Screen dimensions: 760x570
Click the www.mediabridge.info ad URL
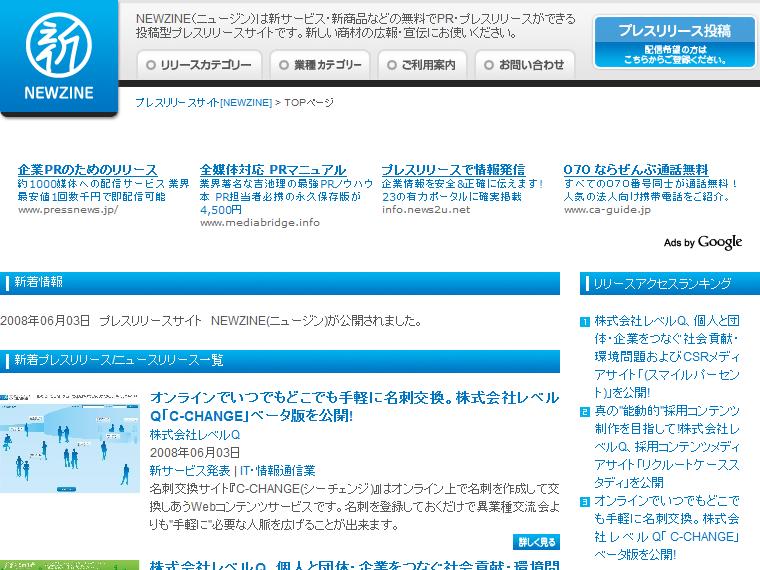click(260, 222)
